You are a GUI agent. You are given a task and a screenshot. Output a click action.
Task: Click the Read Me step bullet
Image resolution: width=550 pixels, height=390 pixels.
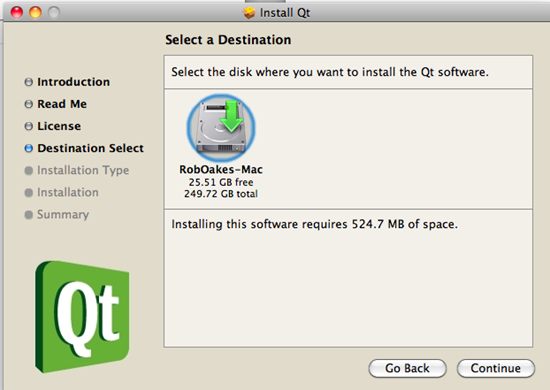(x=29, y=104)
